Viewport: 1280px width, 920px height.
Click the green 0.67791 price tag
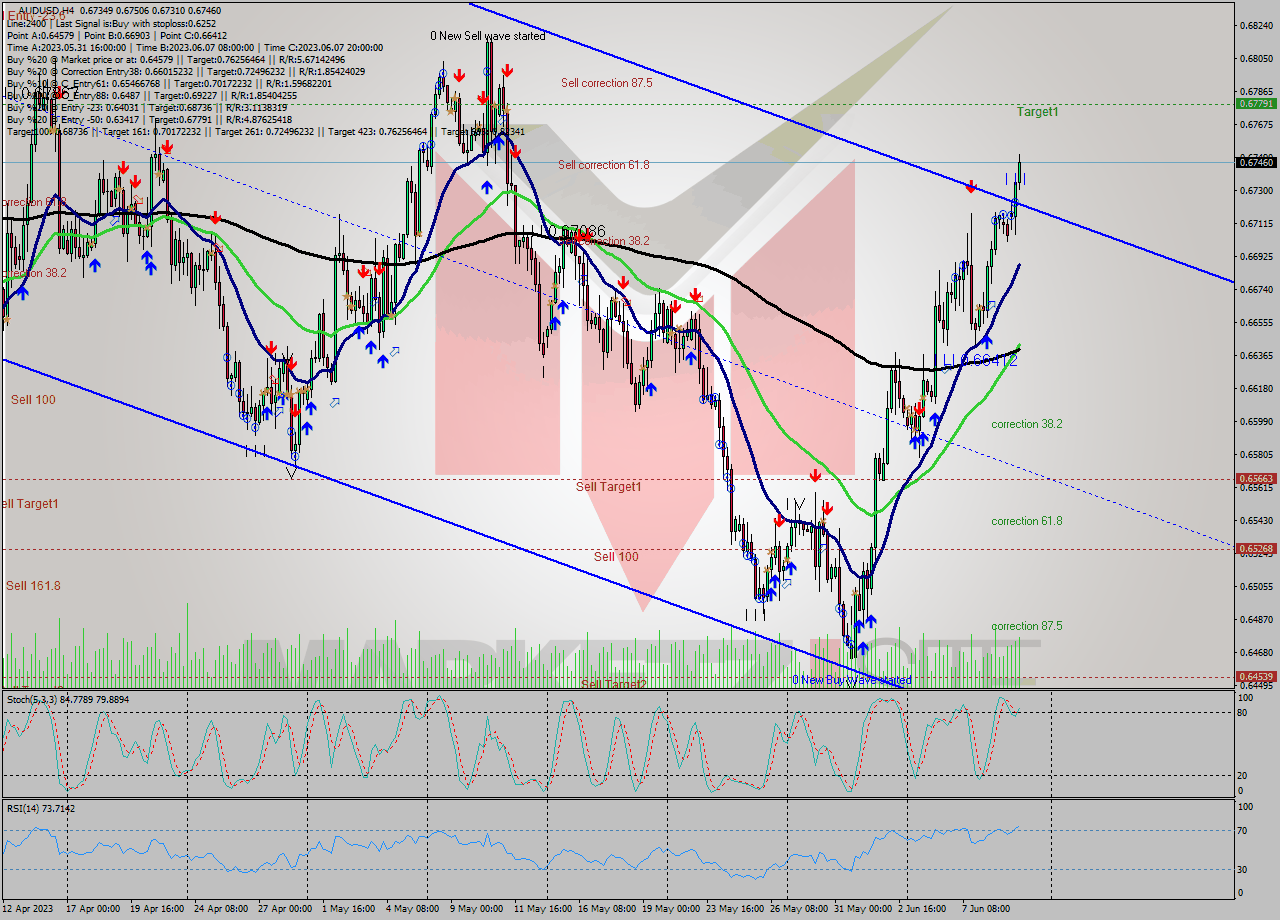click(1256, 103)
